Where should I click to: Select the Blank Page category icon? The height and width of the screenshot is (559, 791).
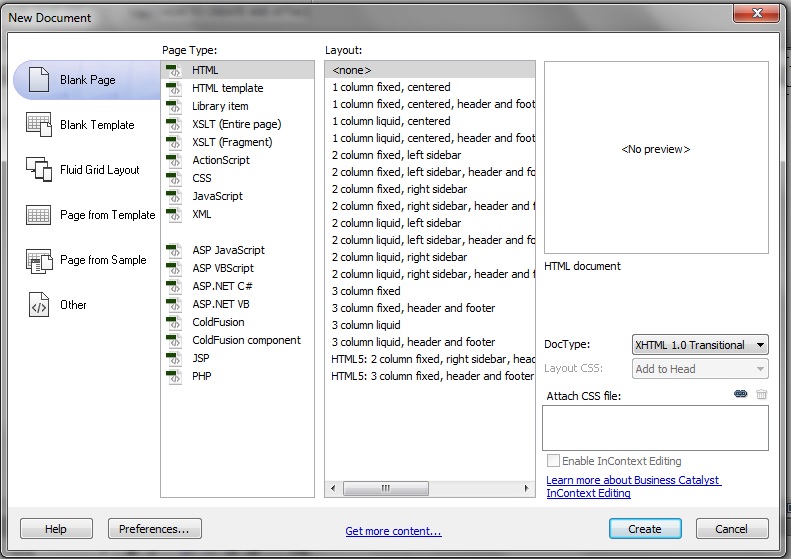(39, 80)
